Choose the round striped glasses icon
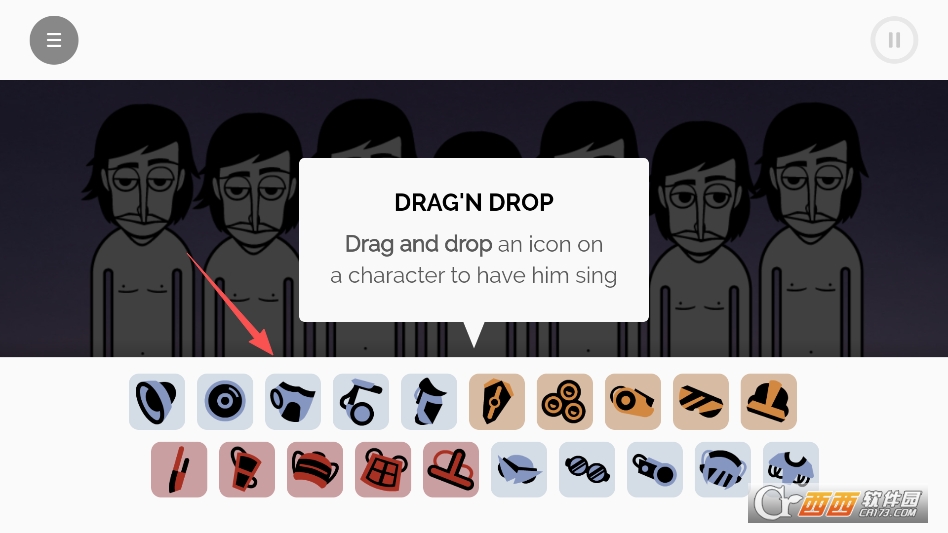Viewport: 948px width, 533px height. click(x=587, y=470)
